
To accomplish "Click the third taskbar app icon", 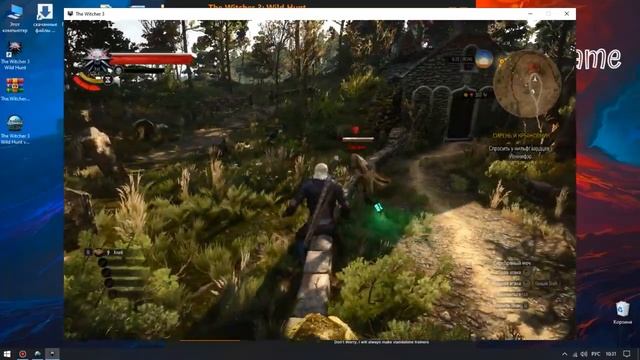I will pos(38,354).
